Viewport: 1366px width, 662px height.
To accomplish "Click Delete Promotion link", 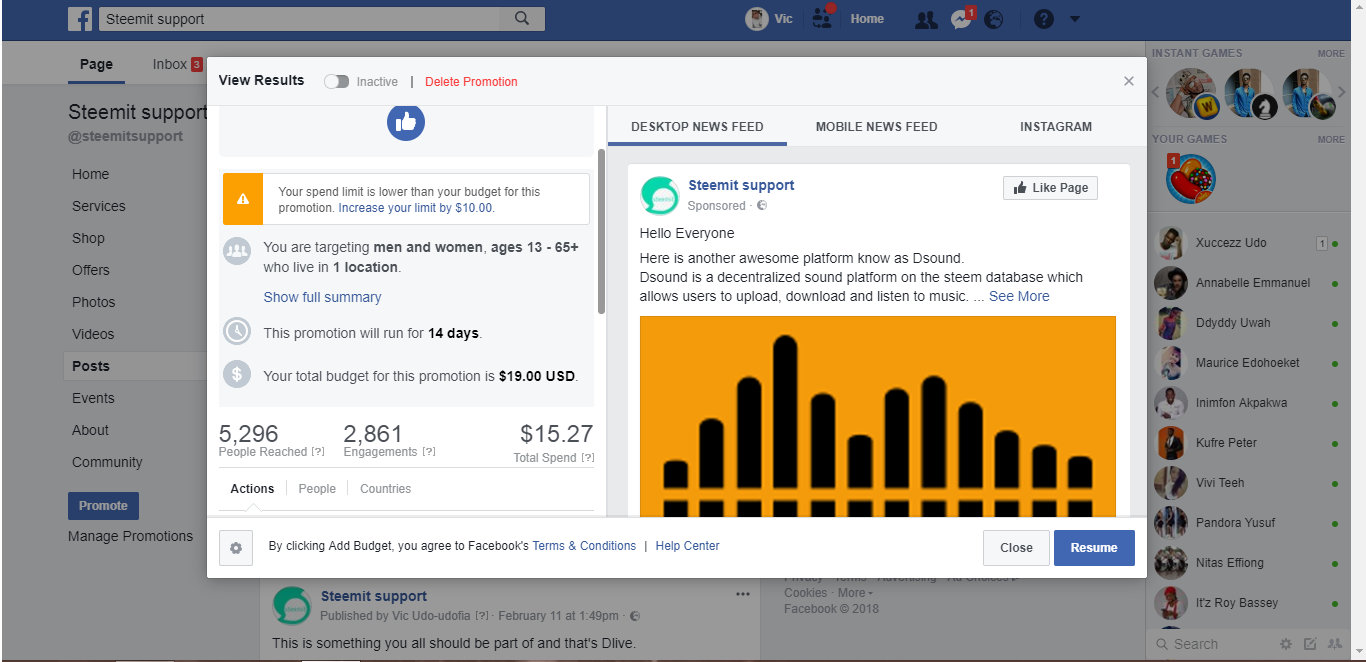I will click(x=471, y=82).
